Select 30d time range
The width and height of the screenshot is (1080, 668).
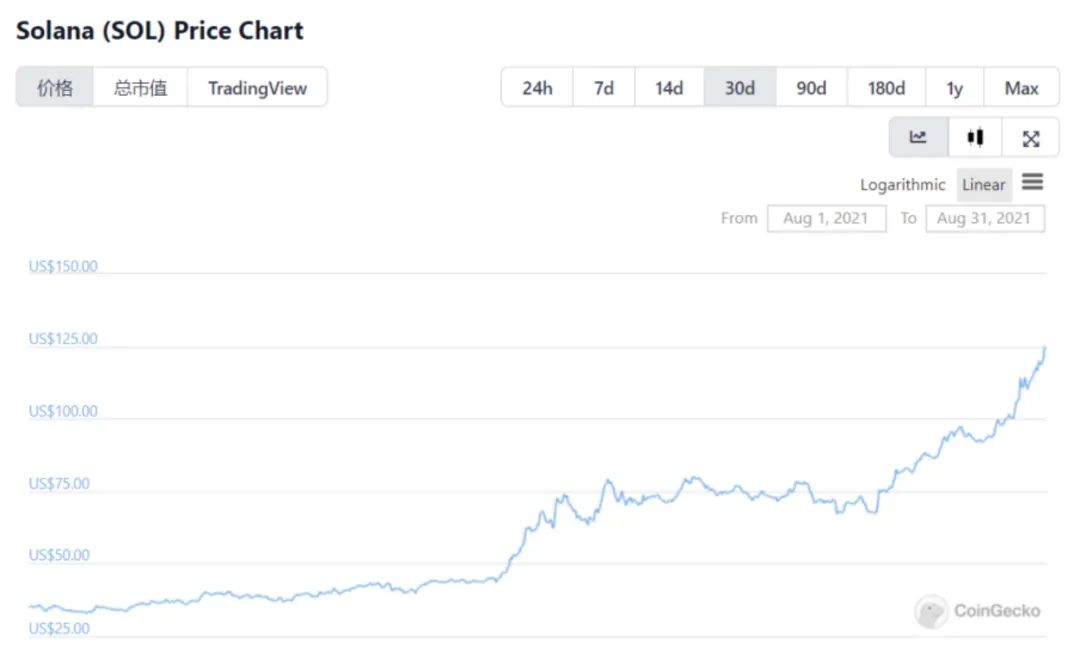[x=740, y=88]
